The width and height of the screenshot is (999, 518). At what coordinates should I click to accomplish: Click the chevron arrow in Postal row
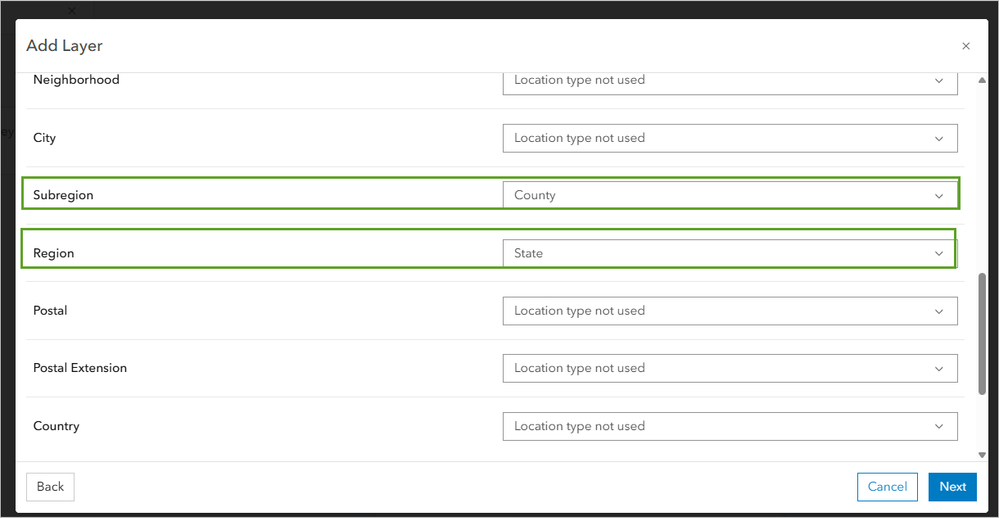pyautogui.click(x=939, y=311)
